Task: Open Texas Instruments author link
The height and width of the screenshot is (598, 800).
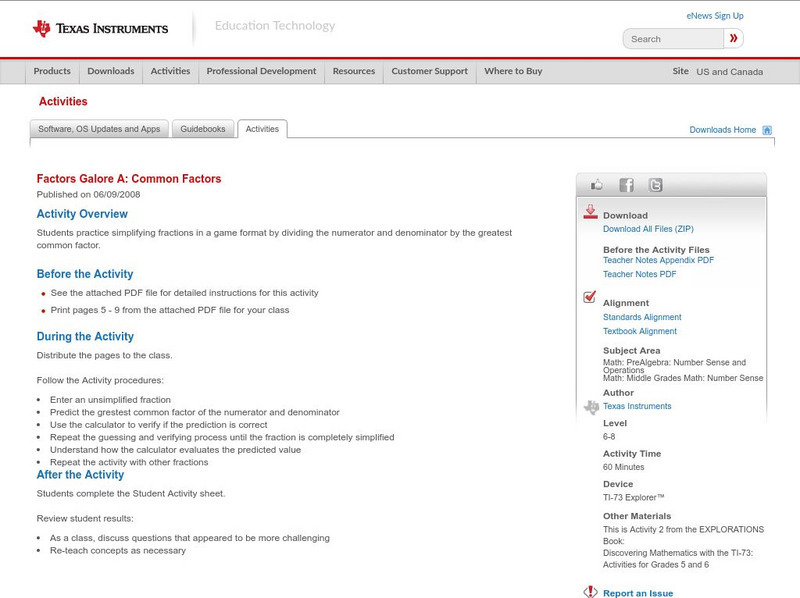Action: click(637, 406)
